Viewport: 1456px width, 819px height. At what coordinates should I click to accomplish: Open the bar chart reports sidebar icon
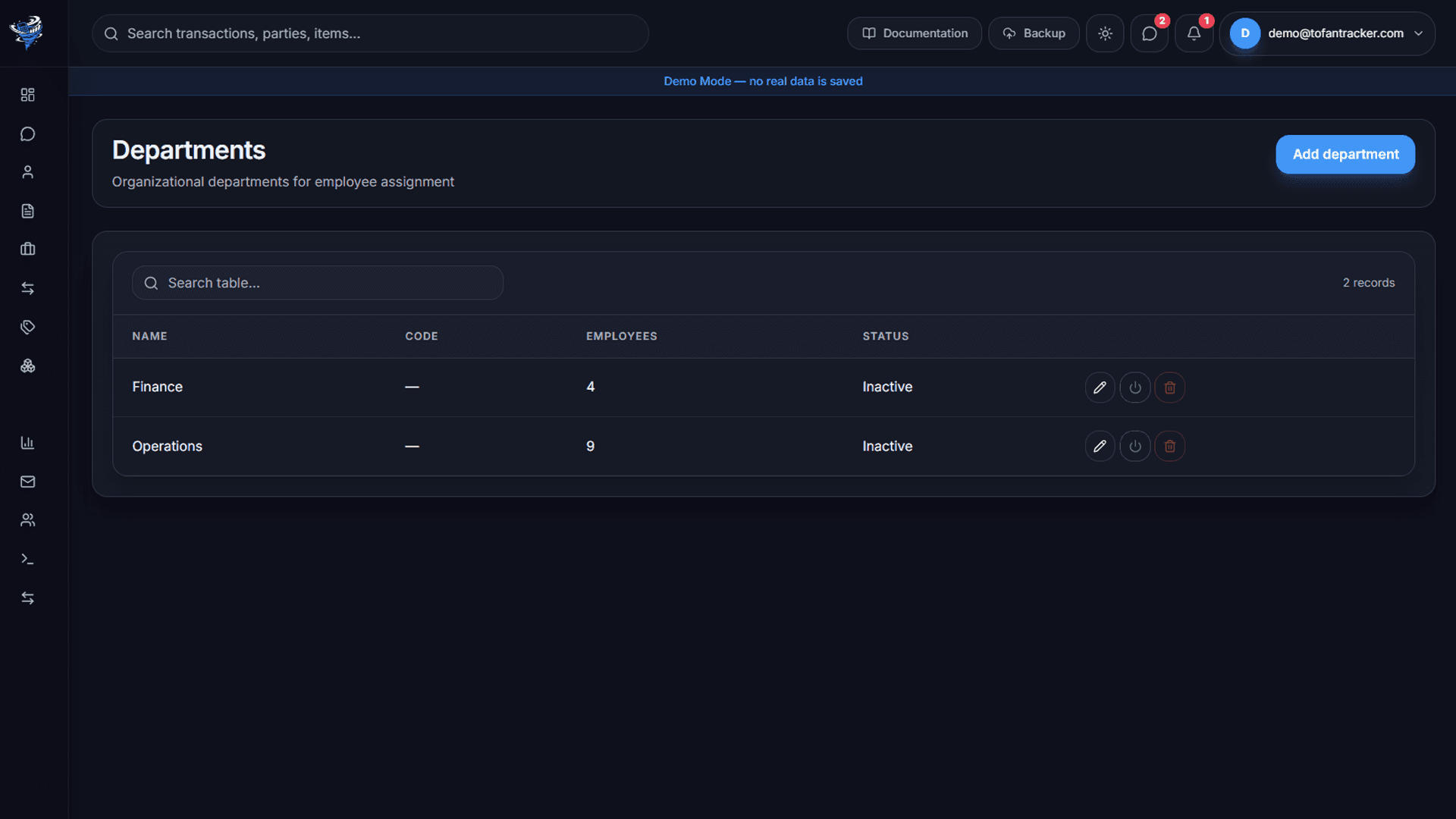pos(27,443)
